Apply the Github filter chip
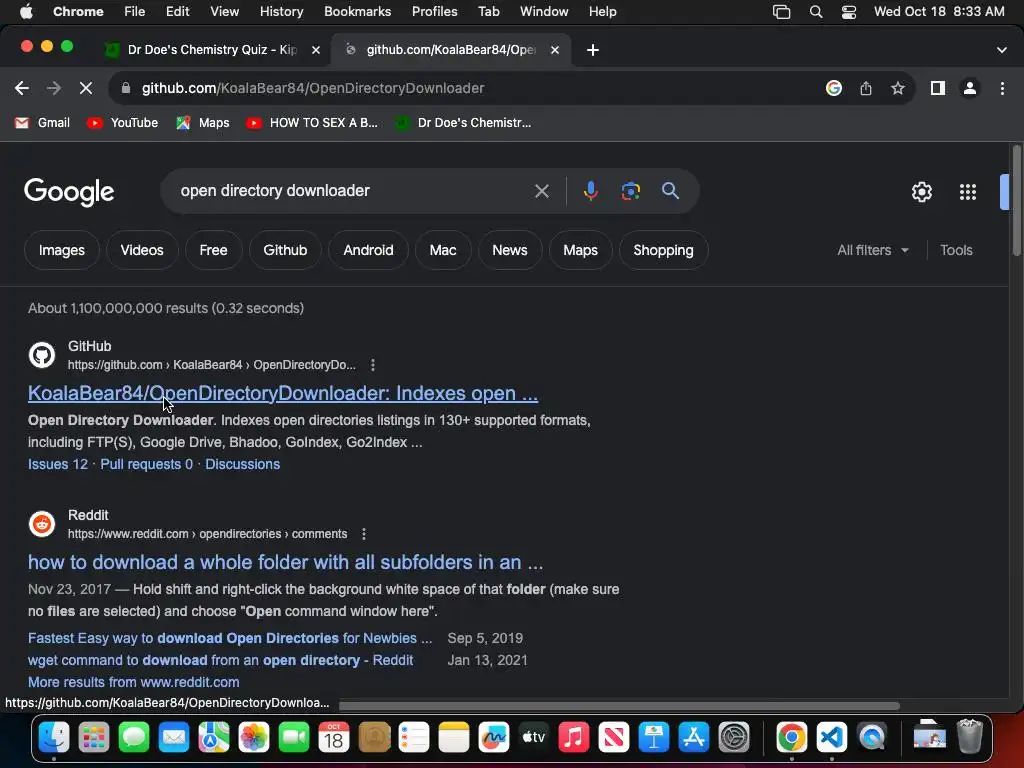1024x768 pixels. (x=285, y=250)
